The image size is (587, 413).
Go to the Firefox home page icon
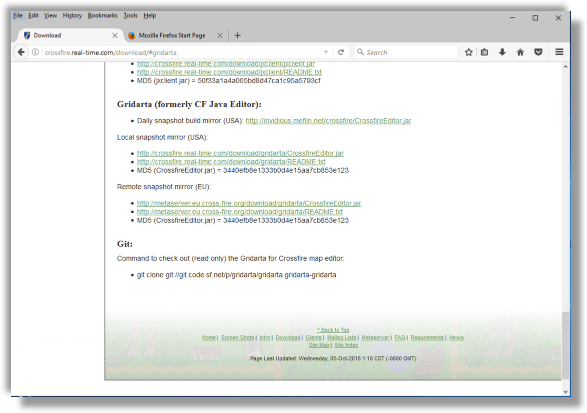pyautogui.click(x=520, y=52)
